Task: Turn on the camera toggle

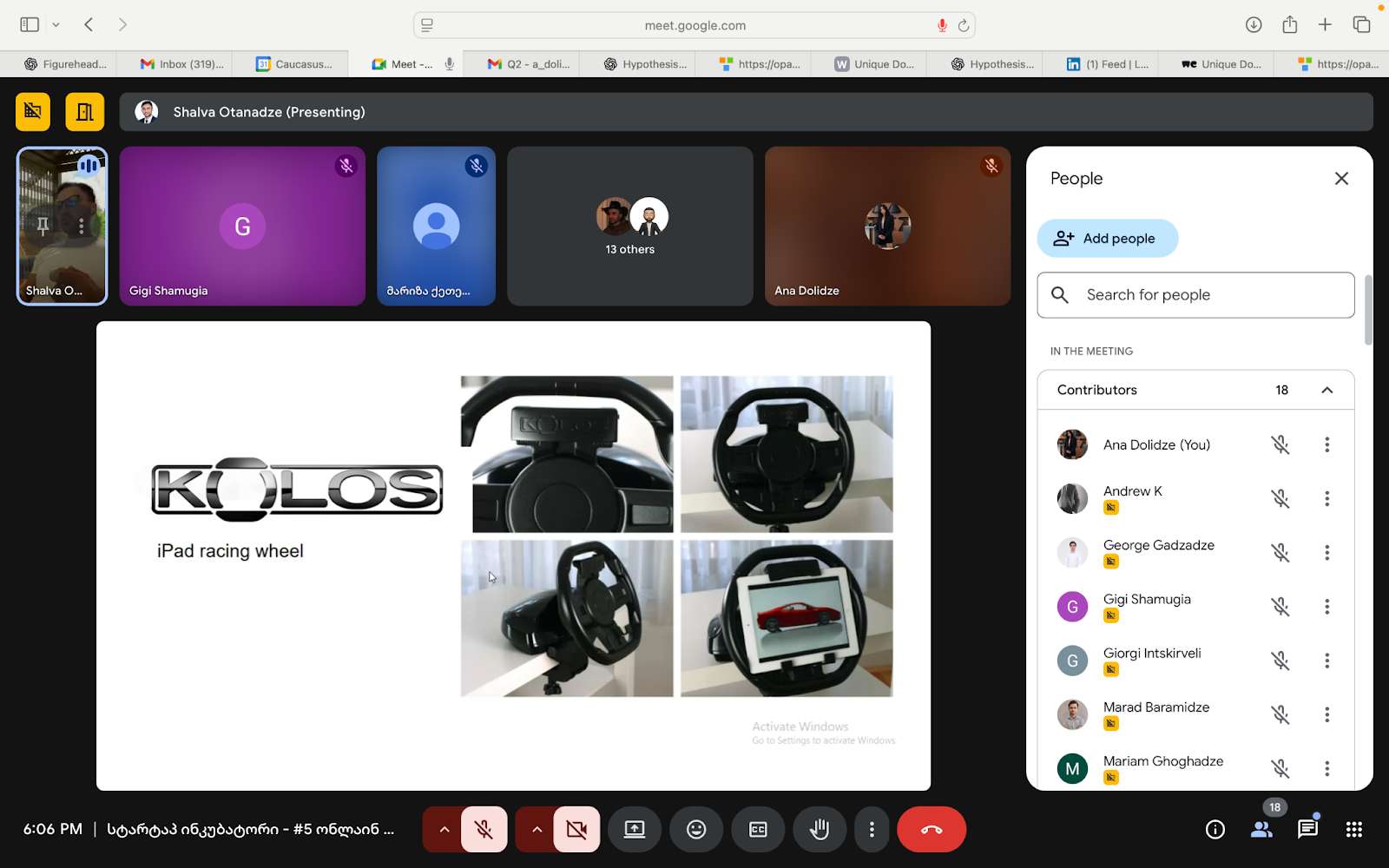Action: pyautogui.click(x=576, y=830)
